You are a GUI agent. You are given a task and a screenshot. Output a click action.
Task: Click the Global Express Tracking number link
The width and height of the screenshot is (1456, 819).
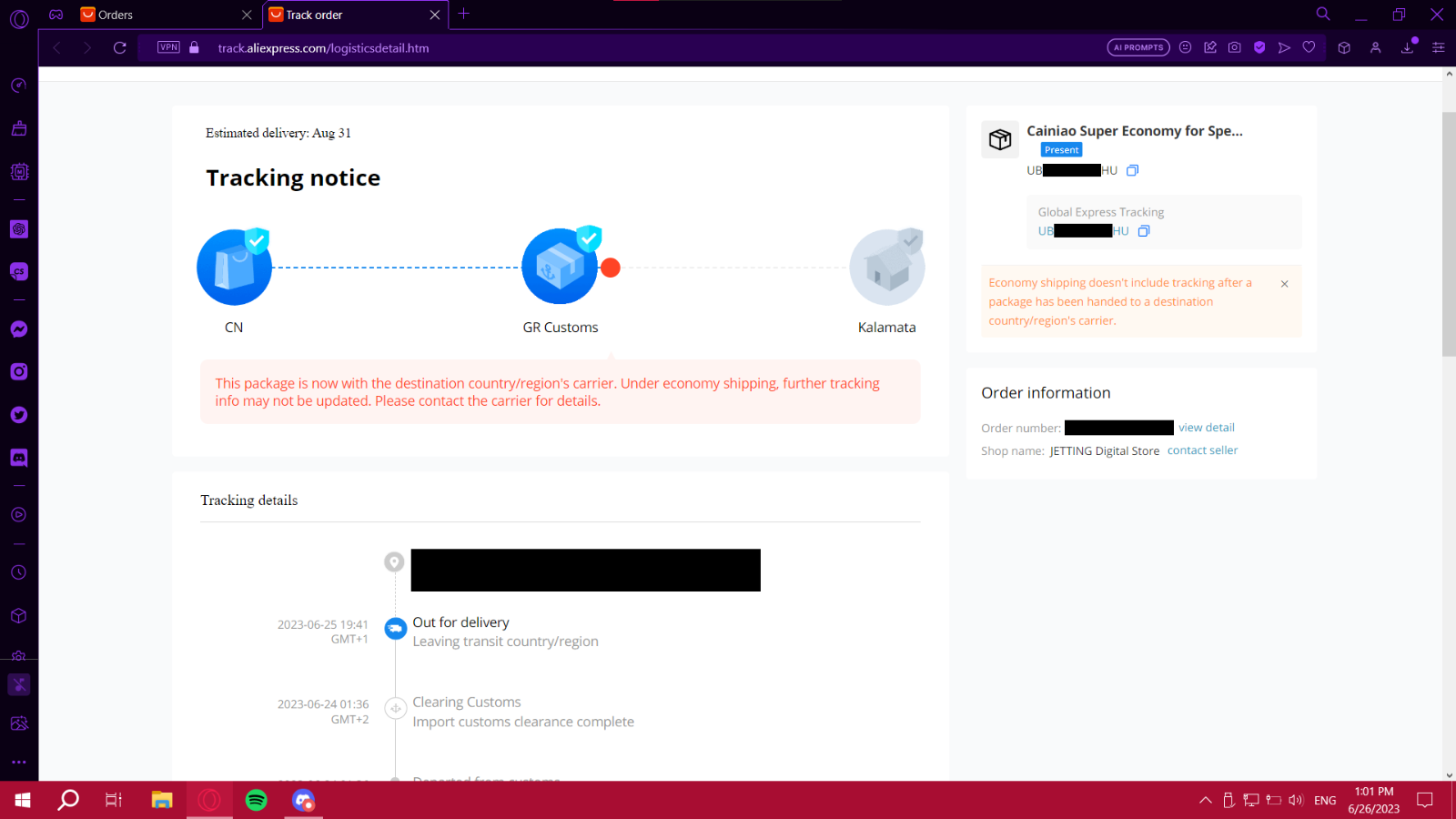click(1083, 231)
